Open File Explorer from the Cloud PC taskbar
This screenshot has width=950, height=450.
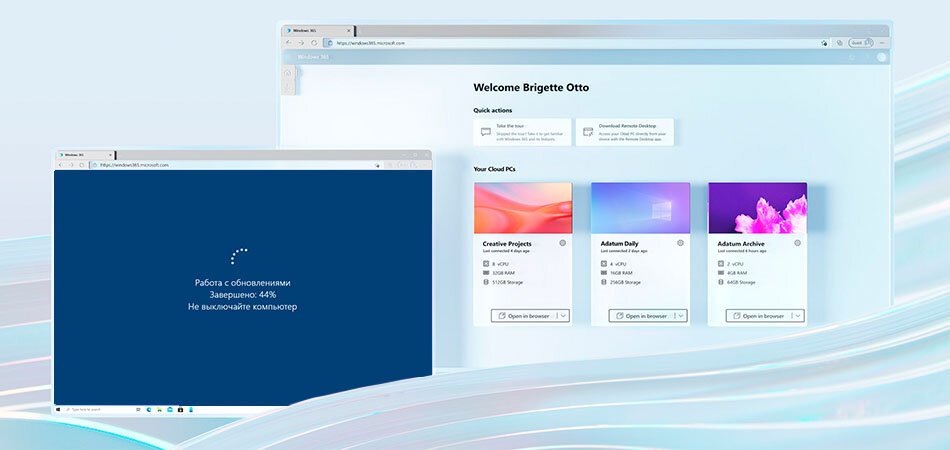pos(159,409)
